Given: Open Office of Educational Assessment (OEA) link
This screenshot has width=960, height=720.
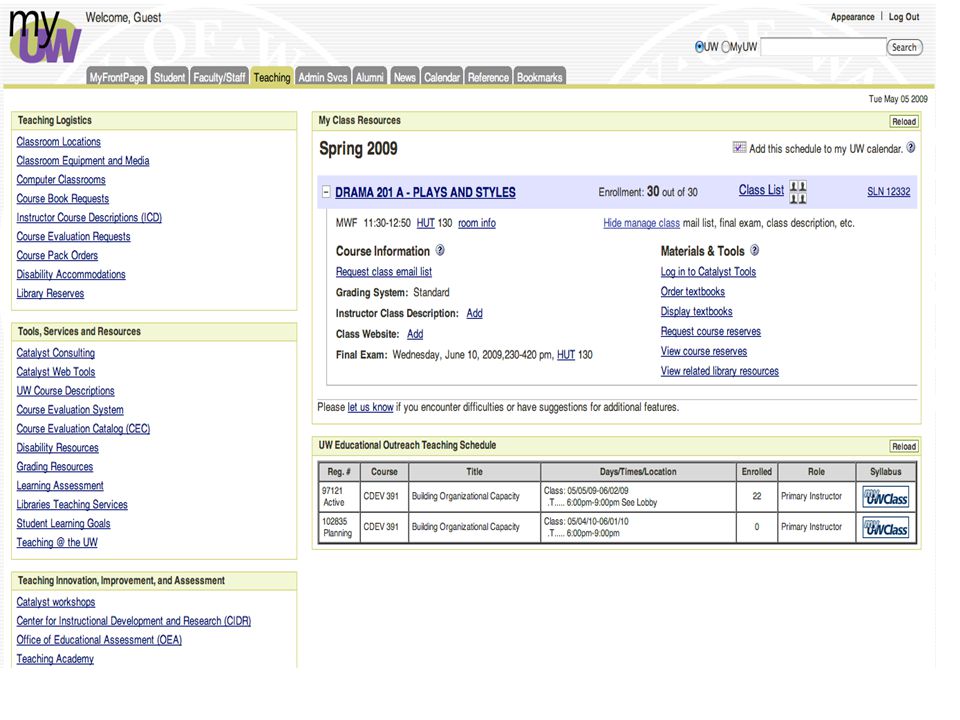Looking at the screenshot, I should [99, 640].
